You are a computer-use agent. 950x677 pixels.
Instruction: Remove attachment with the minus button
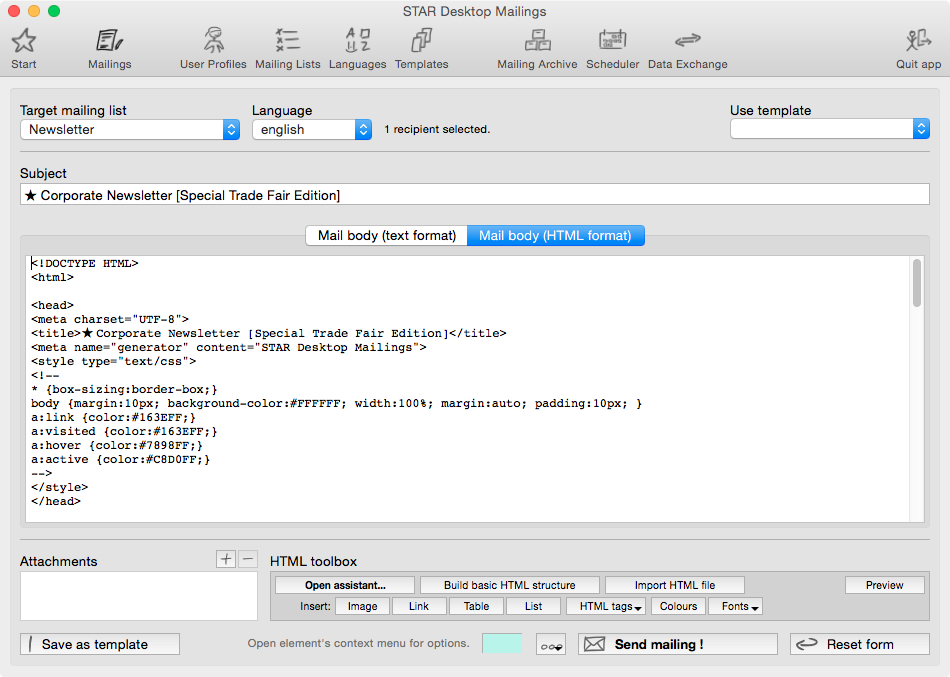(x=248, y=559)
